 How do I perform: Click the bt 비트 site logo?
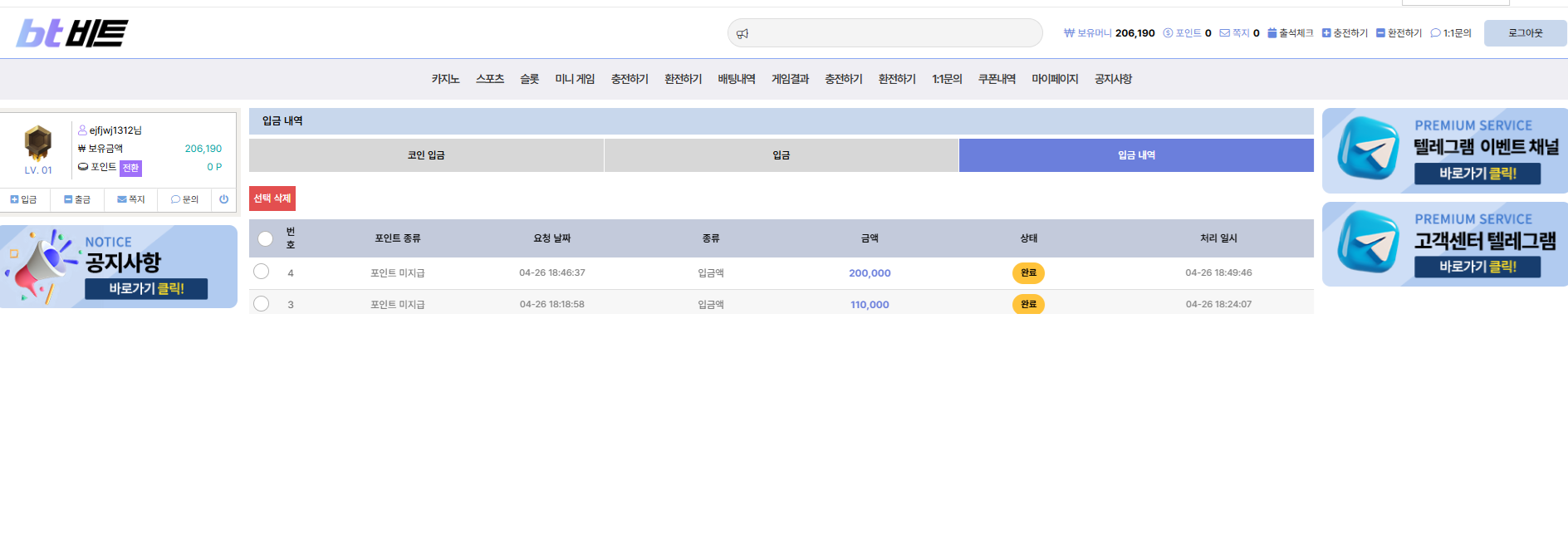click(x=72, y=33)
